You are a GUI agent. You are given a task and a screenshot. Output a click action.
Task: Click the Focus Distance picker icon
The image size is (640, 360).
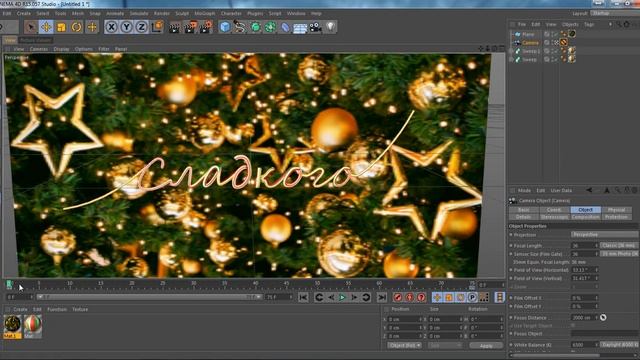pyautogui.click(x=603, y=317)
